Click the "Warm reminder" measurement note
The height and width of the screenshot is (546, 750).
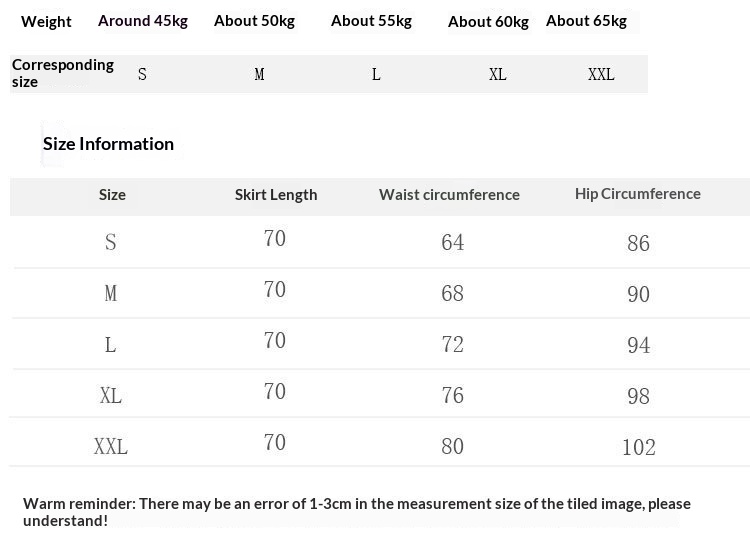357,512
